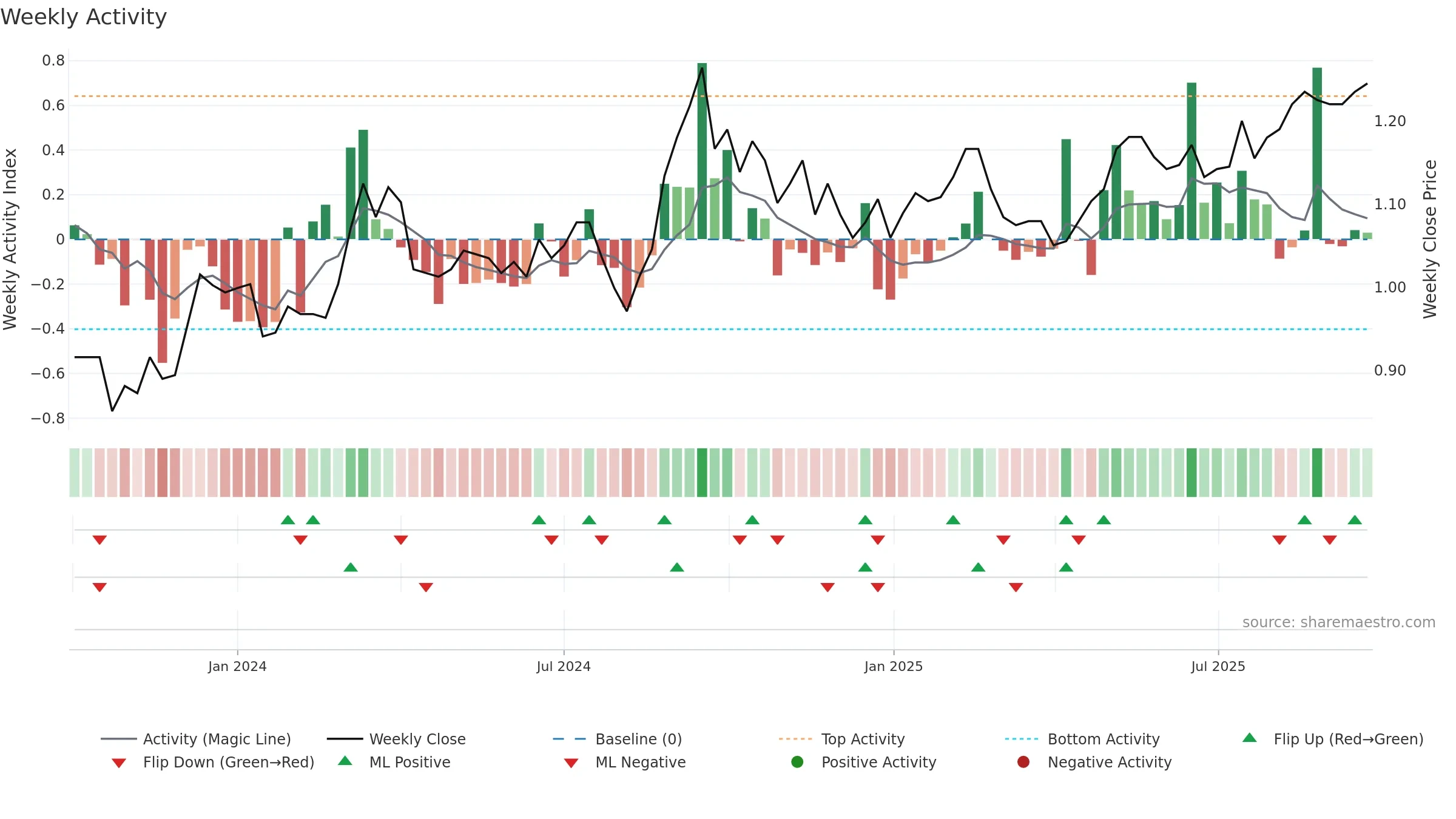Click the Weekly Activity chart title
The height and width of the screenshot is (819, 1456).
click(x=84, y=17)
